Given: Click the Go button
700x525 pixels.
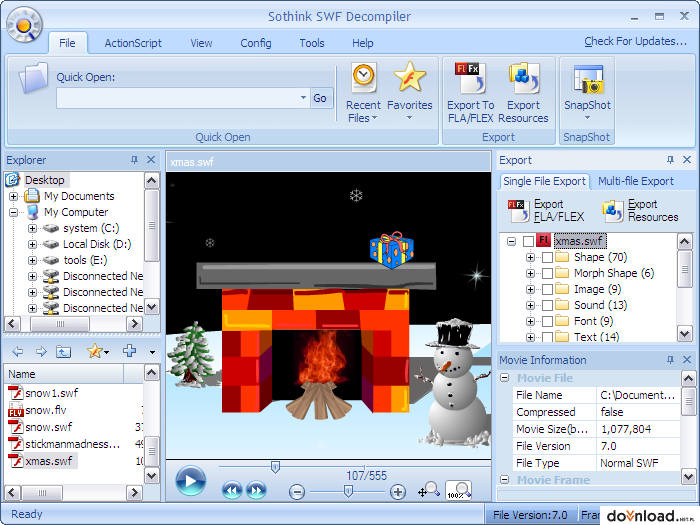Looking at the screenshot, I should coord(320,98).
